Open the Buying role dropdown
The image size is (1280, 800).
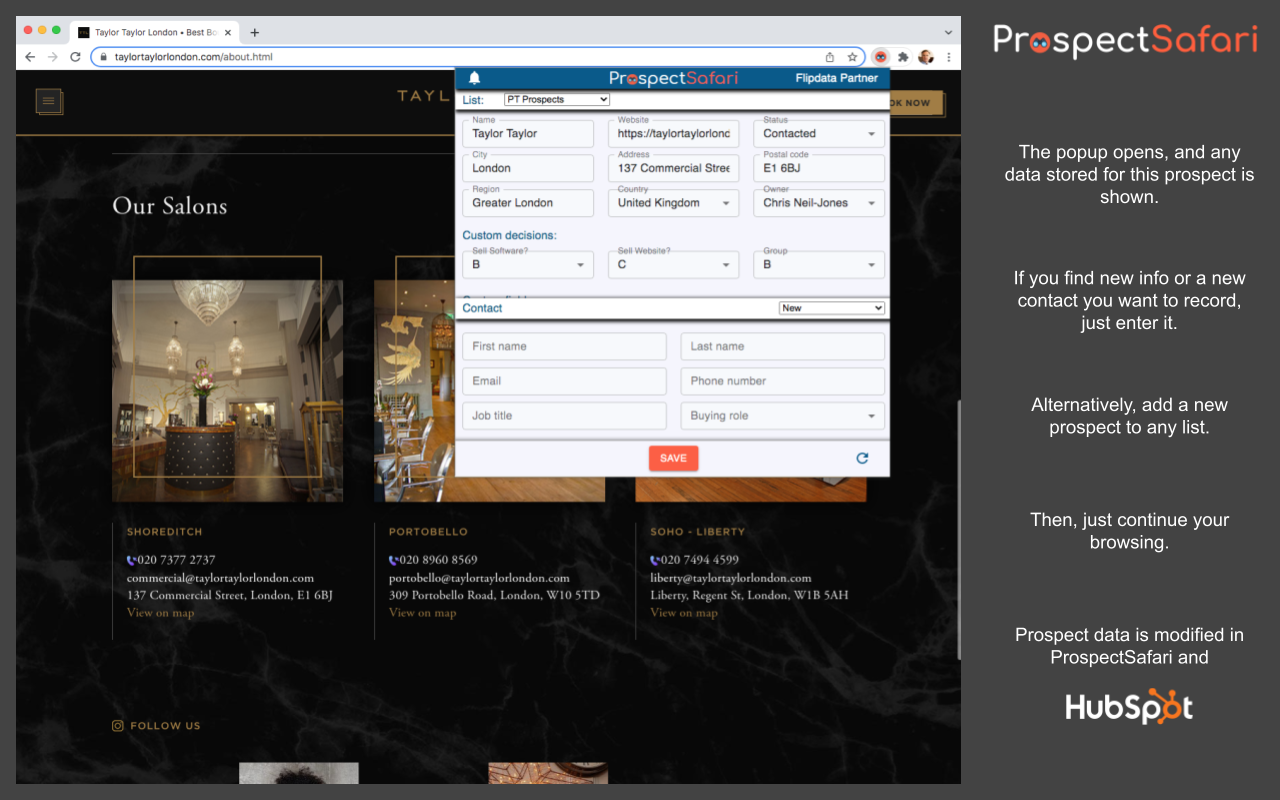[782, 416]
